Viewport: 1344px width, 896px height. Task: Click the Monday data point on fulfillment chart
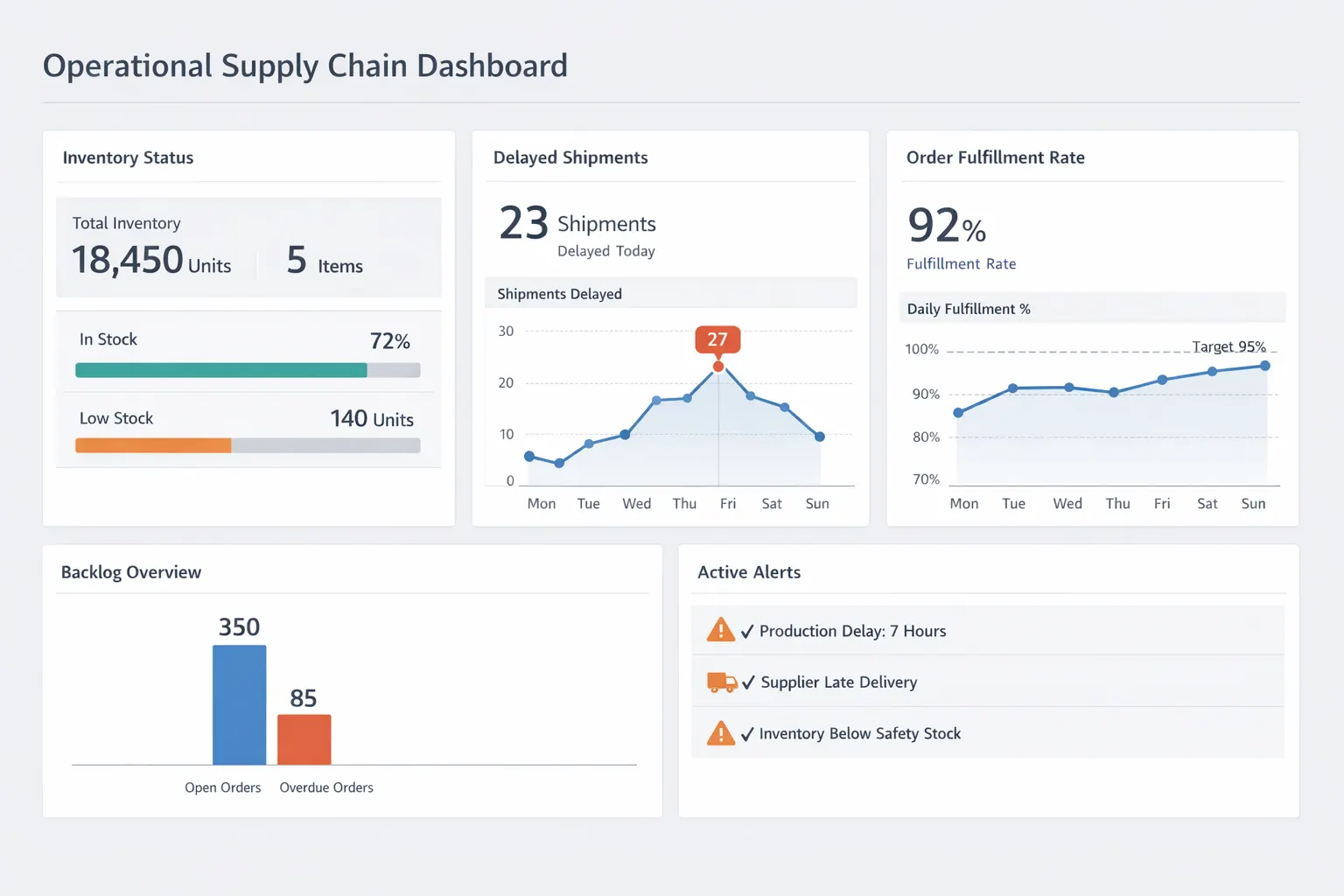point(959,411)
